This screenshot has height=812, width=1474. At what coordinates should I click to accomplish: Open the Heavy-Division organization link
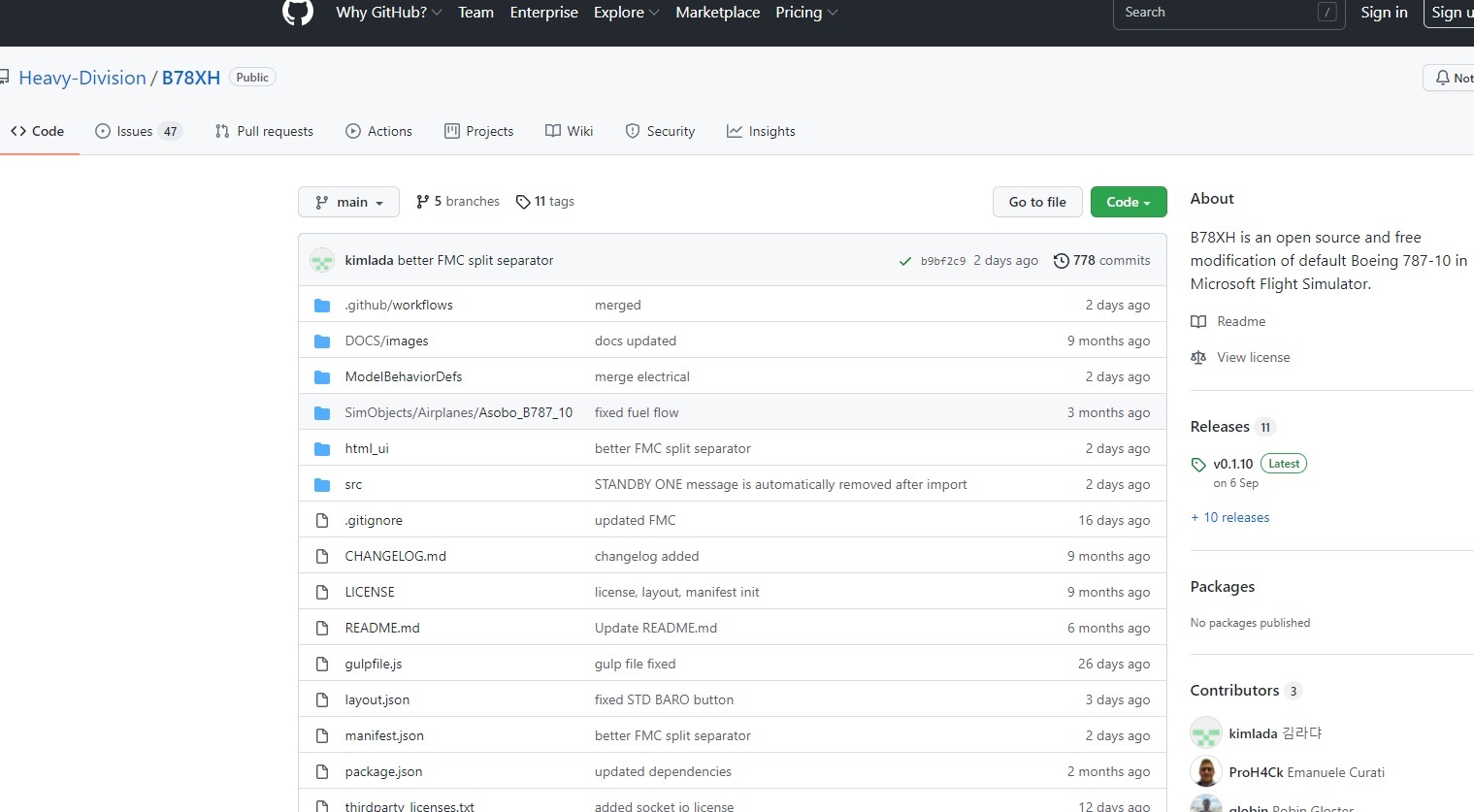(82, 78)
